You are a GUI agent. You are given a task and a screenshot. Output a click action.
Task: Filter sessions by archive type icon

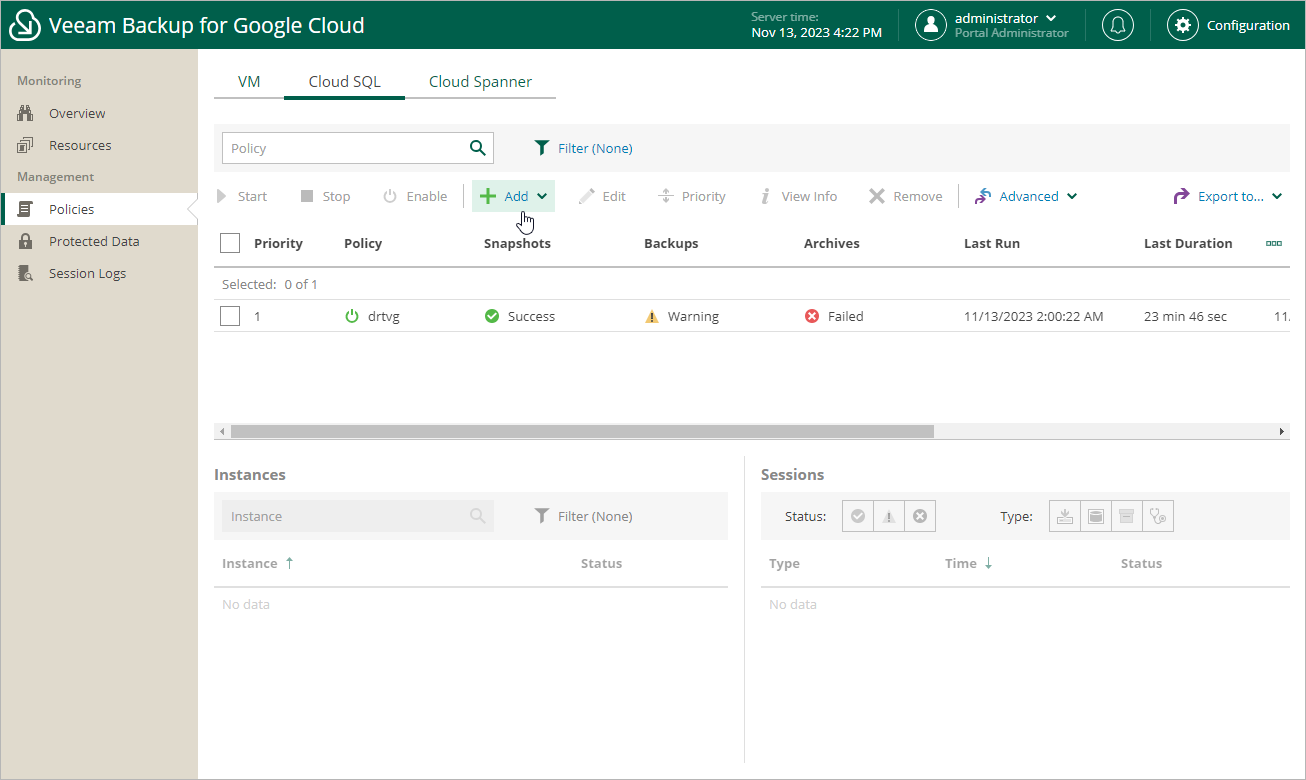coord(1127,516)
